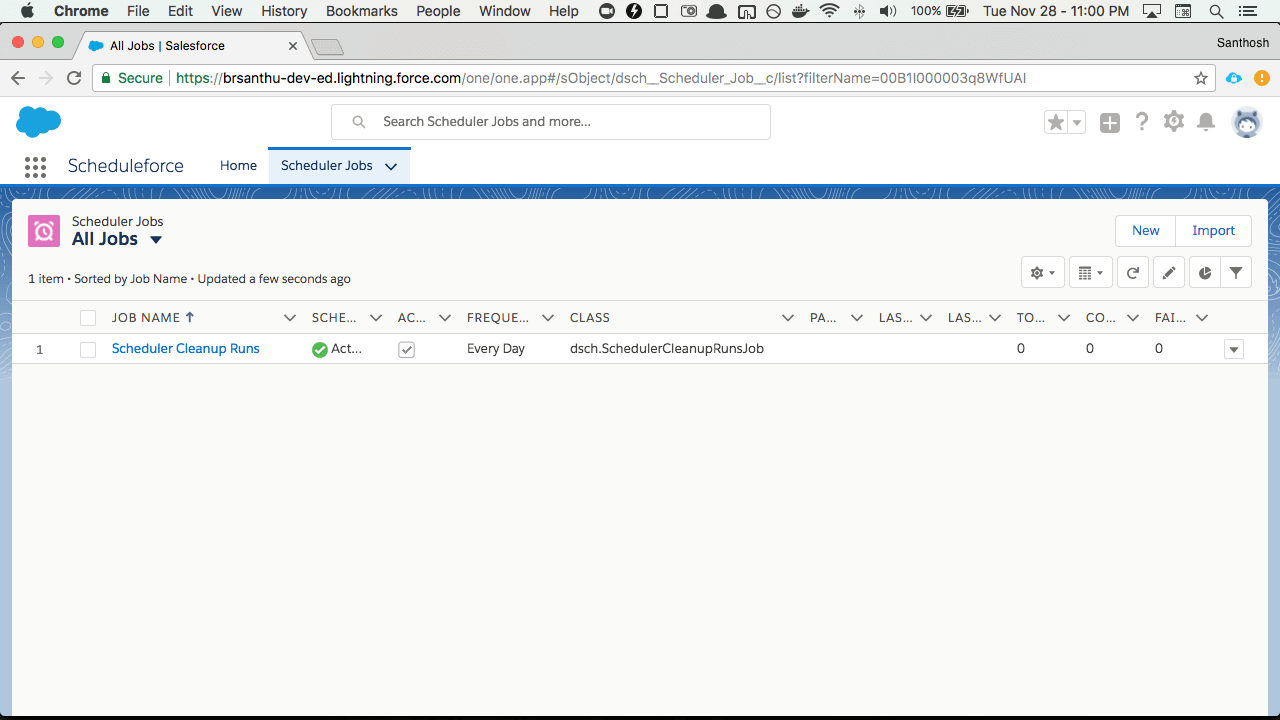Expand the All Jobs list view picker
1280x720 pixels.
[x=156, y=240]
